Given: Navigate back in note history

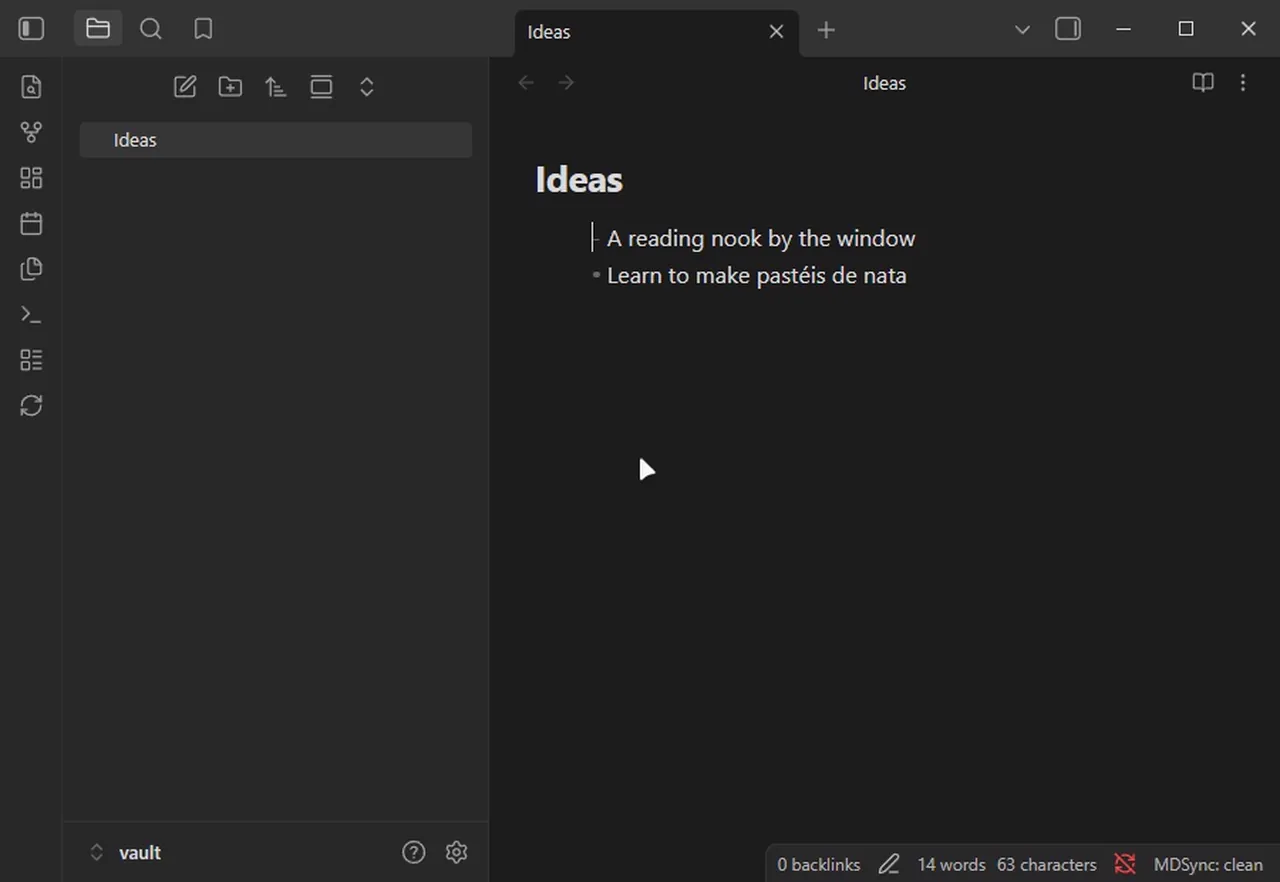Looking at the screenshot, I should pos(526,83).
